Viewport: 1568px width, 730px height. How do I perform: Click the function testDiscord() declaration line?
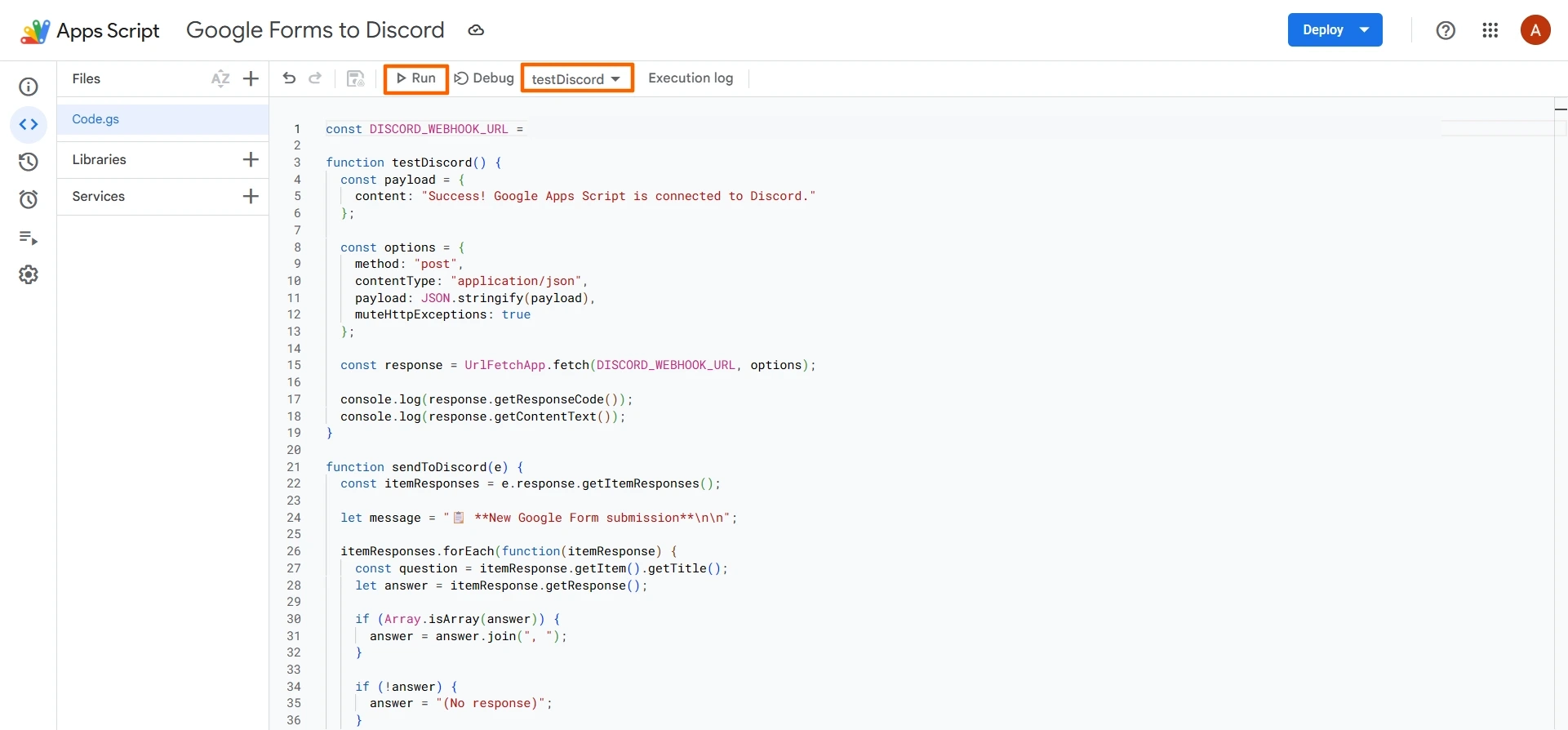(414, 162)
